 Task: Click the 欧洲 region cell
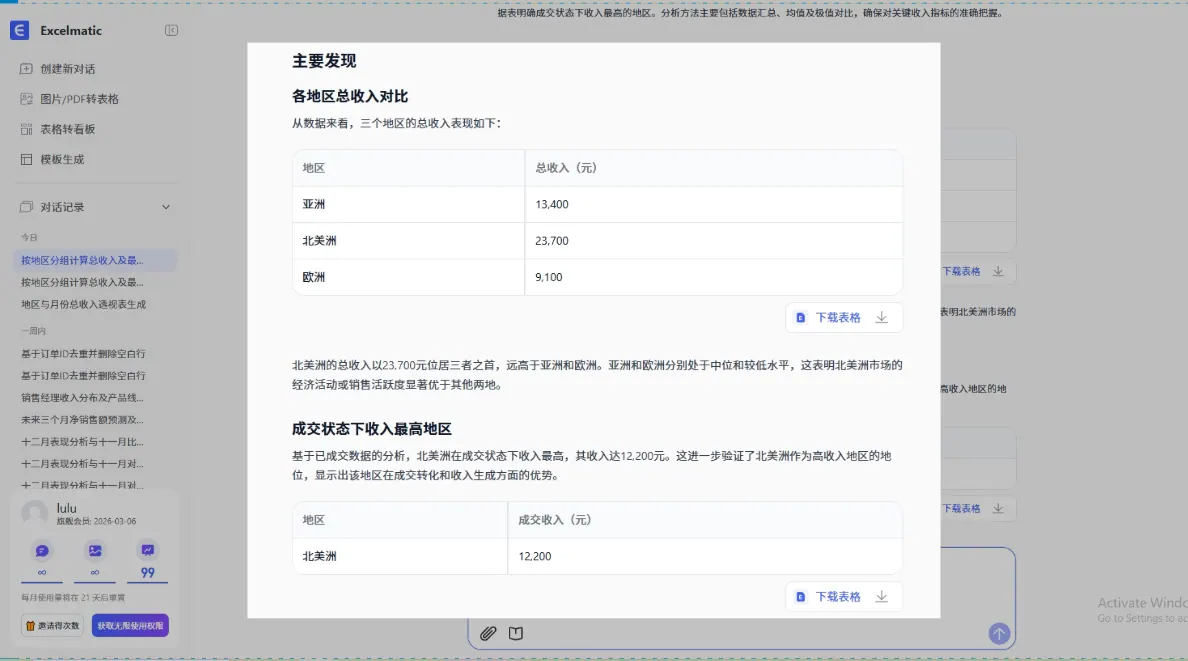408,277
